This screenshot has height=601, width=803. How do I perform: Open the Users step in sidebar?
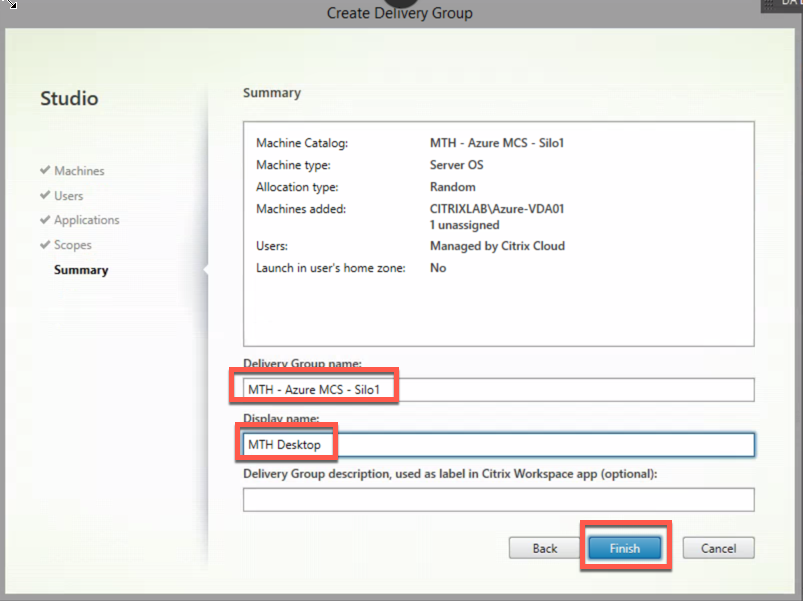[x=68, y=196]
